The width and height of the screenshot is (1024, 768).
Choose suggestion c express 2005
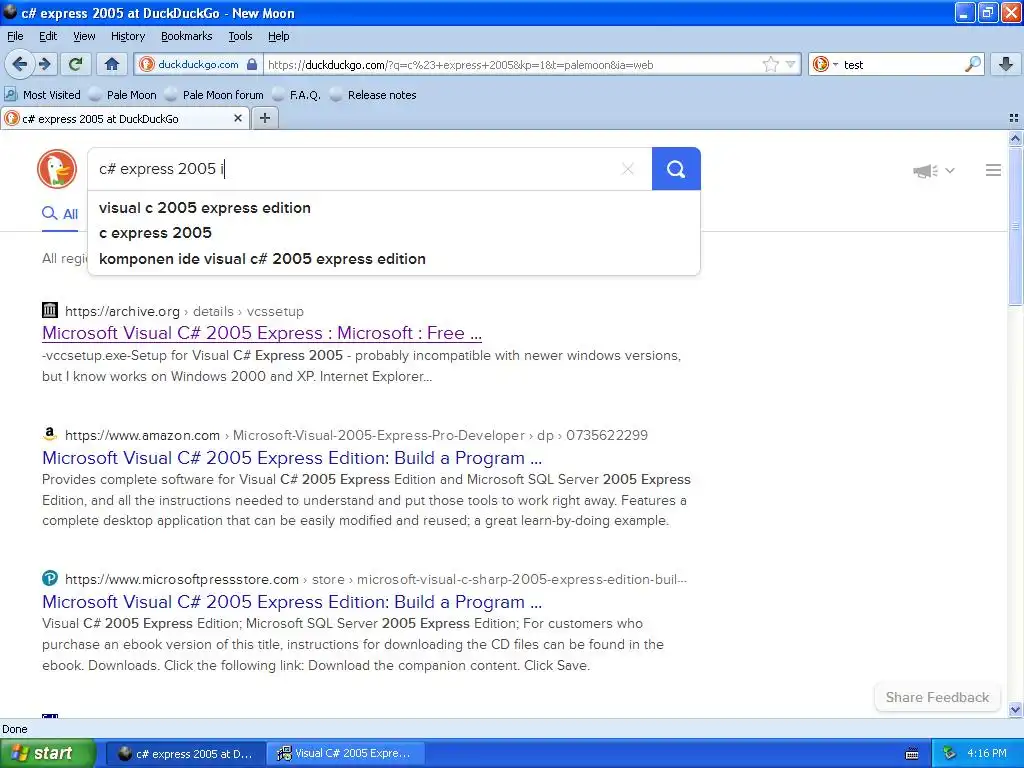pos(394,232)
